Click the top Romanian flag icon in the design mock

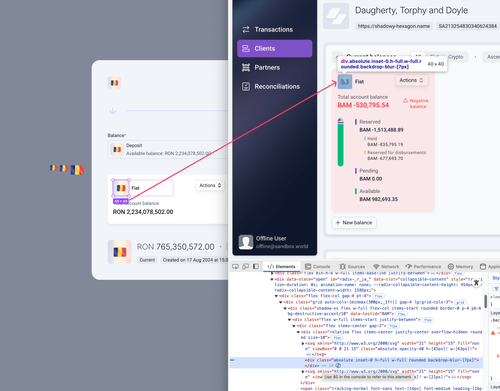click(x=114, y=83)
